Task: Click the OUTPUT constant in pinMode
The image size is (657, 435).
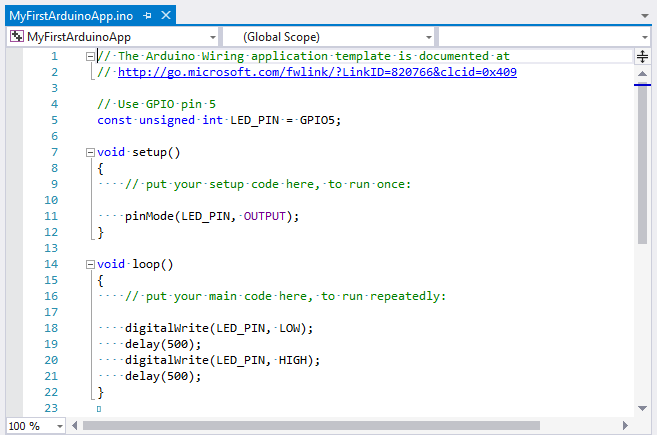Action: click(x=265, y=216)
